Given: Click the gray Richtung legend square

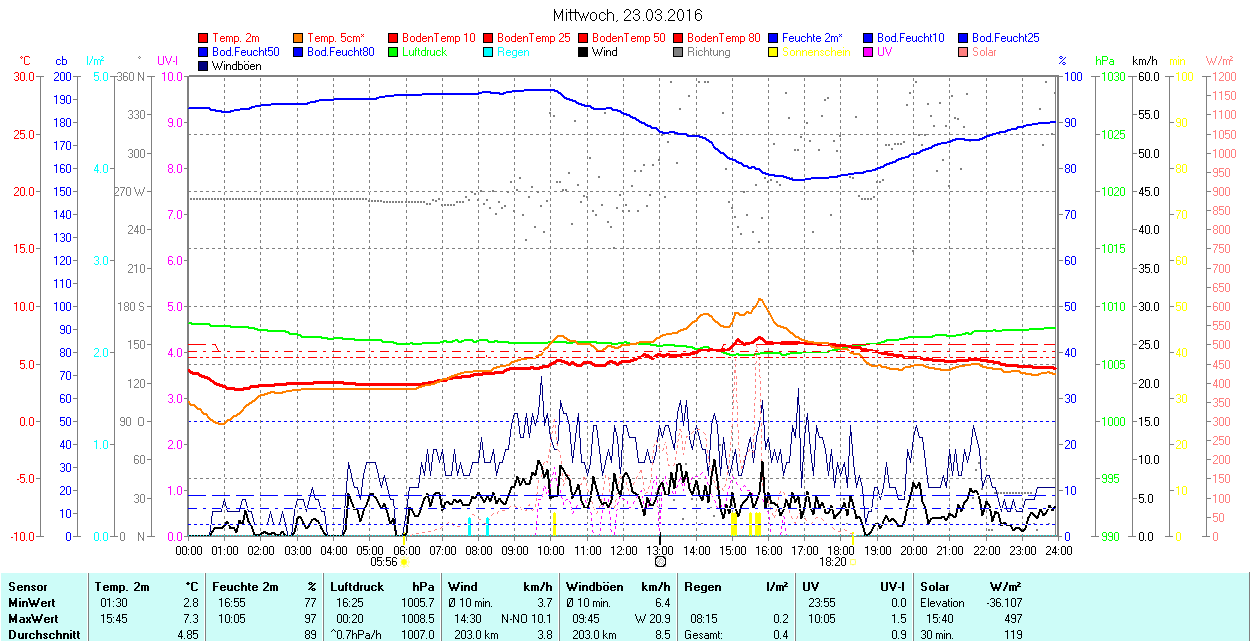Looking at the screenshot, I should tap(678, 52).
